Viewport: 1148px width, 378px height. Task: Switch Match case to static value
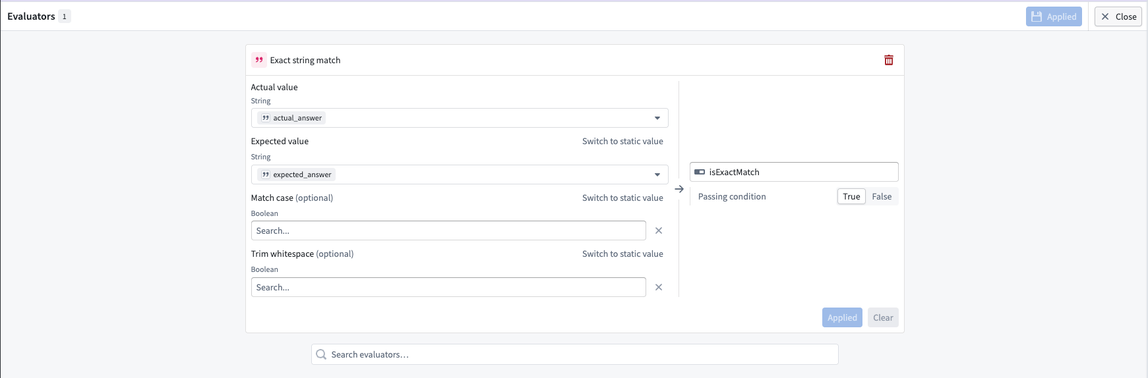tap(622, 198)
